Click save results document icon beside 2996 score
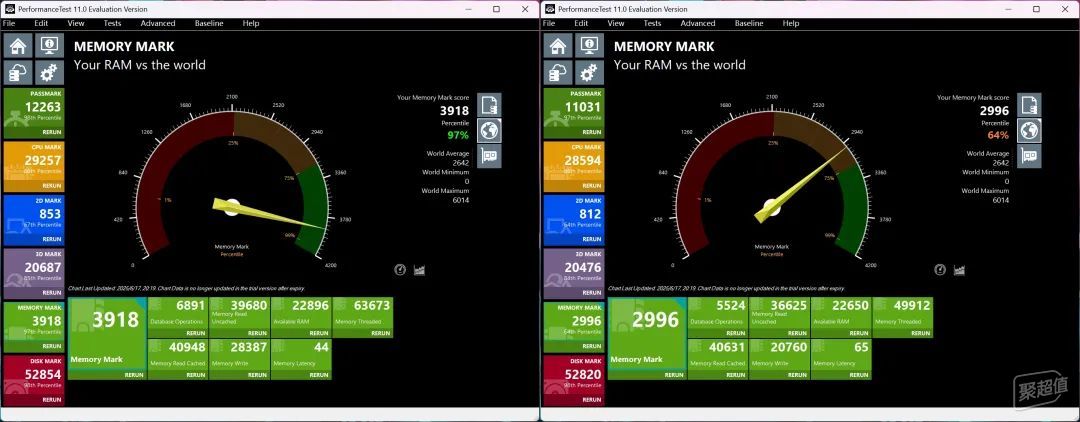The width and height of the screenshot is (1080, 422). pyautogui.click(x=1029, y=105)
